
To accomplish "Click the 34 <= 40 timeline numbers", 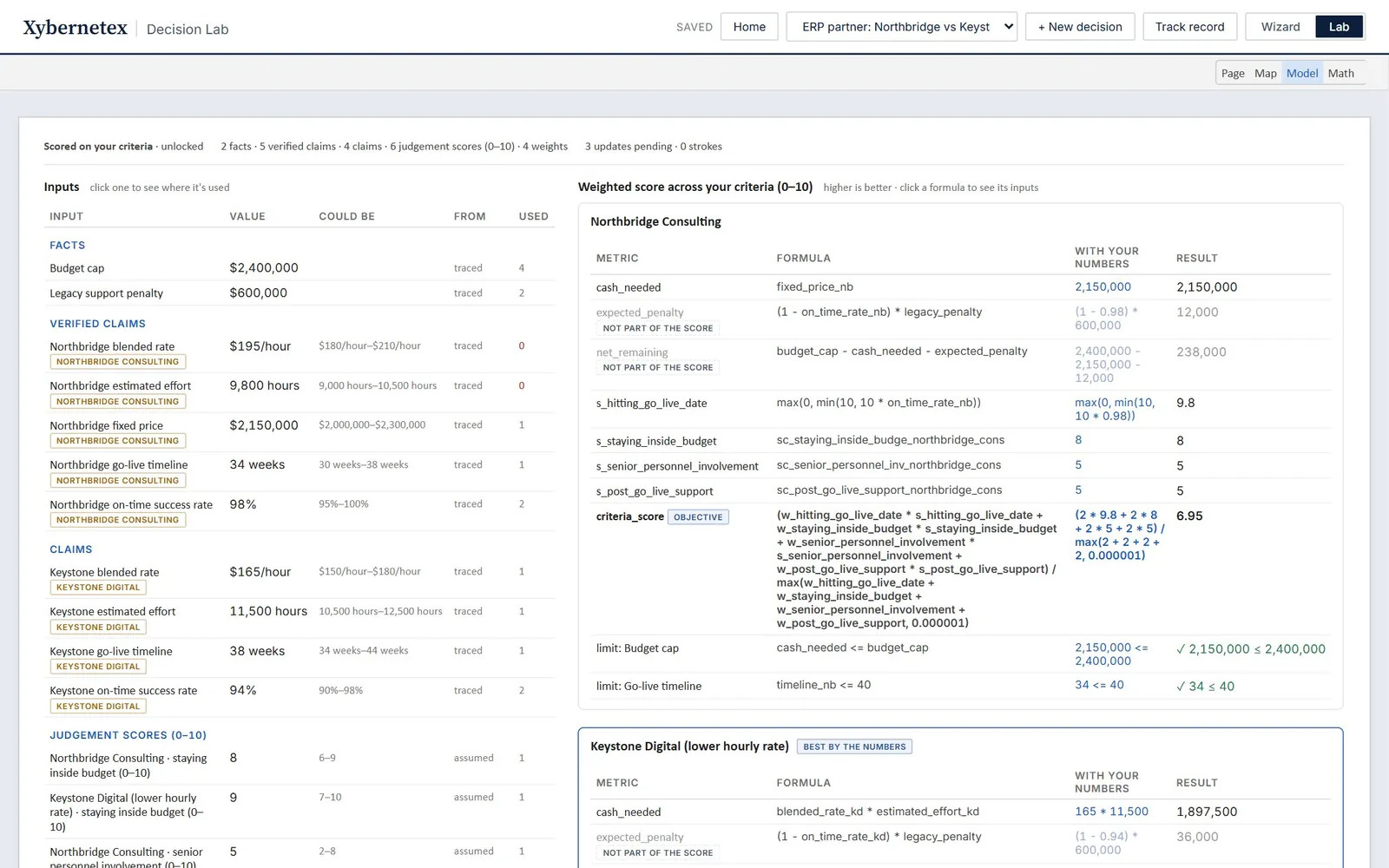I will (1099, 684).
